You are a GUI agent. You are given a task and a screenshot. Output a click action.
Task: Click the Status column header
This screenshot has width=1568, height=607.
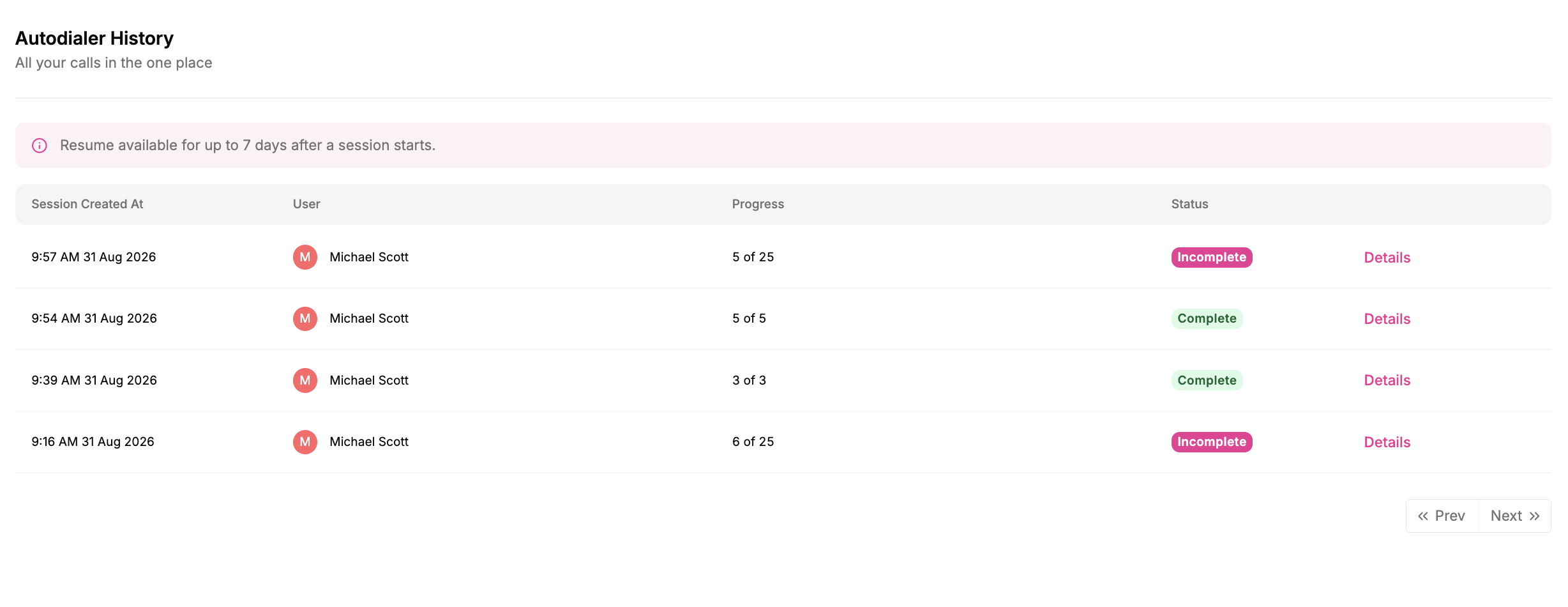(x=1189, y=204)
